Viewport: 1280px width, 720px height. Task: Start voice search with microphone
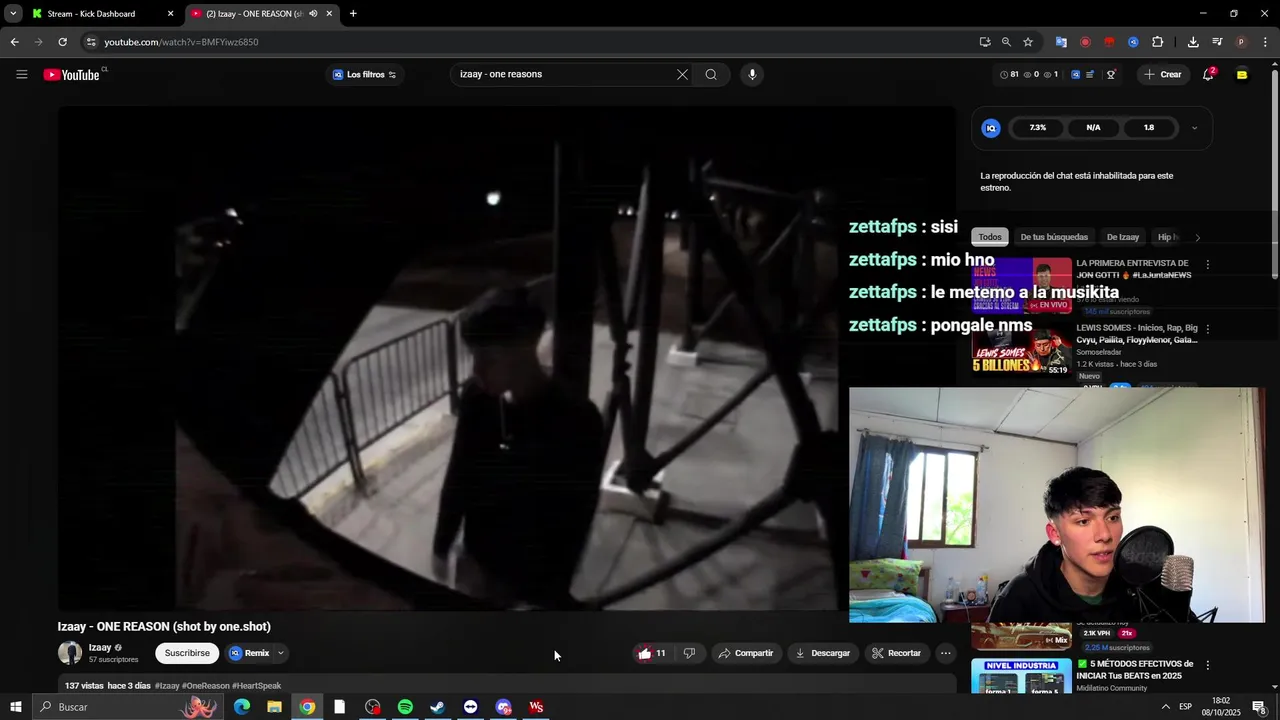752,74
